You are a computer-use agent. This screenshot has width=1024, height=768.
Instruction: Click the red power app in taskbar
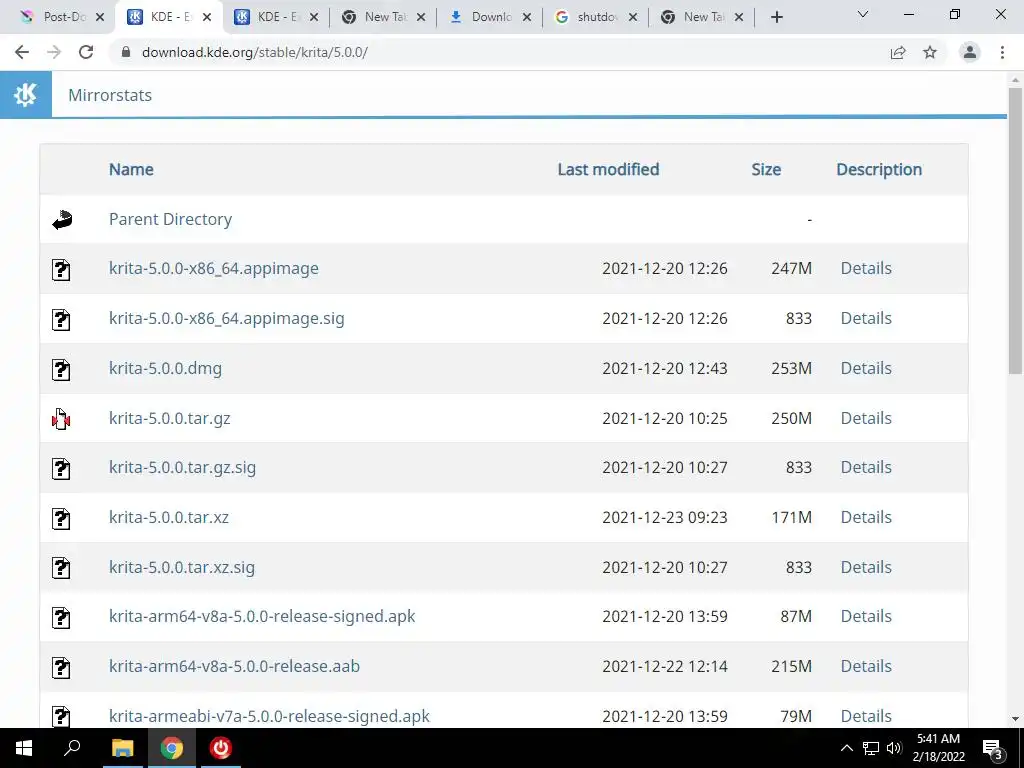pyautogui.click(x=221, y=748)
